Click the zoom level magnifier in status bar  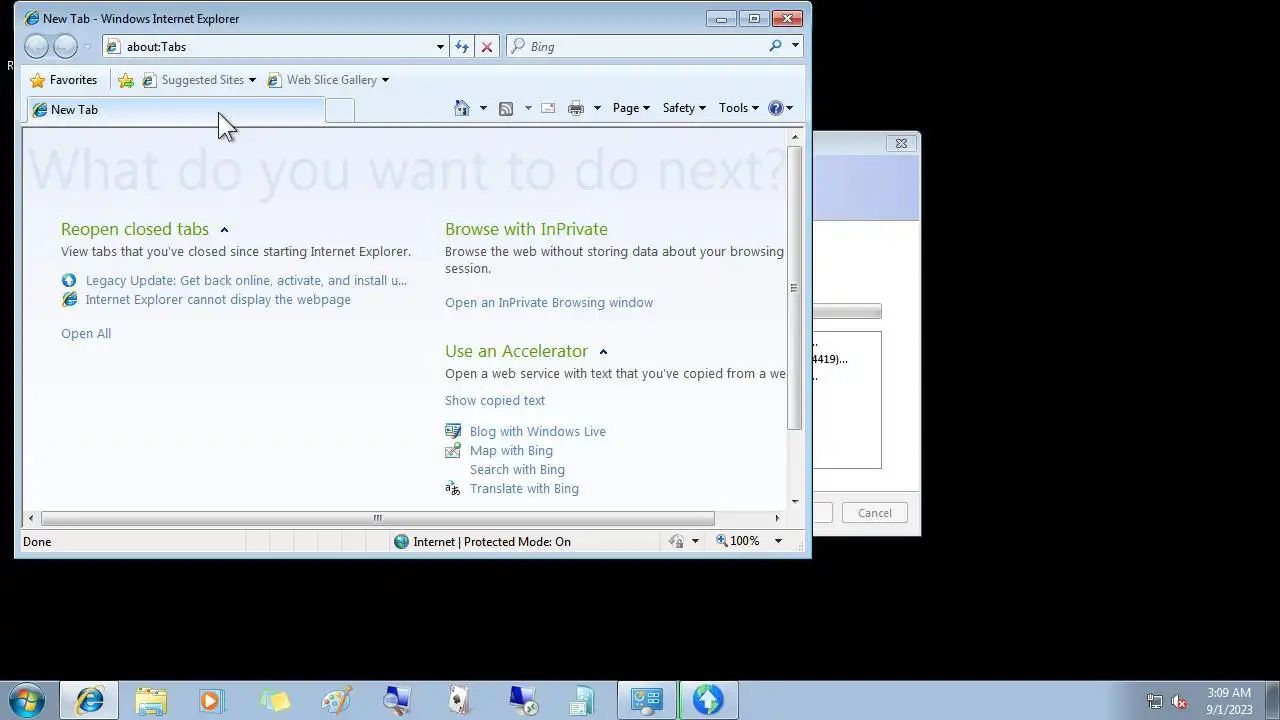pyautogui.click(x=722, y=541)
